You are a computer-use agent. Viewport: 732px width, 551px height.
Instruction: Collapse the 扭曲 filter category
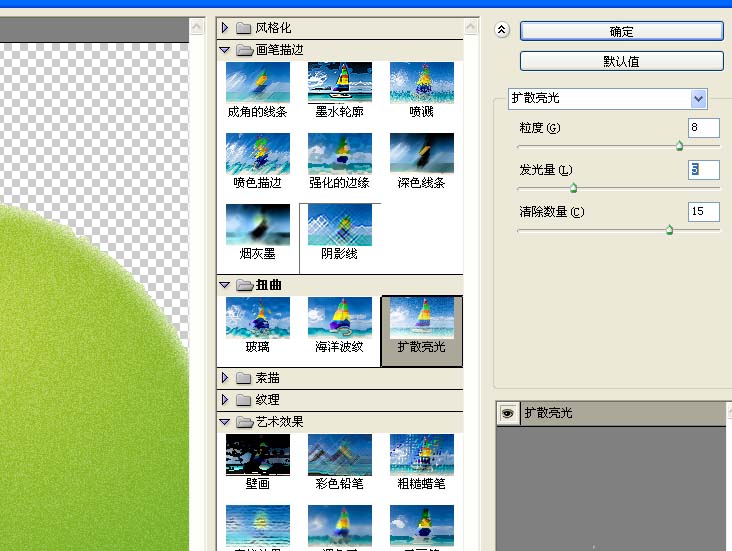coord(225,285)
